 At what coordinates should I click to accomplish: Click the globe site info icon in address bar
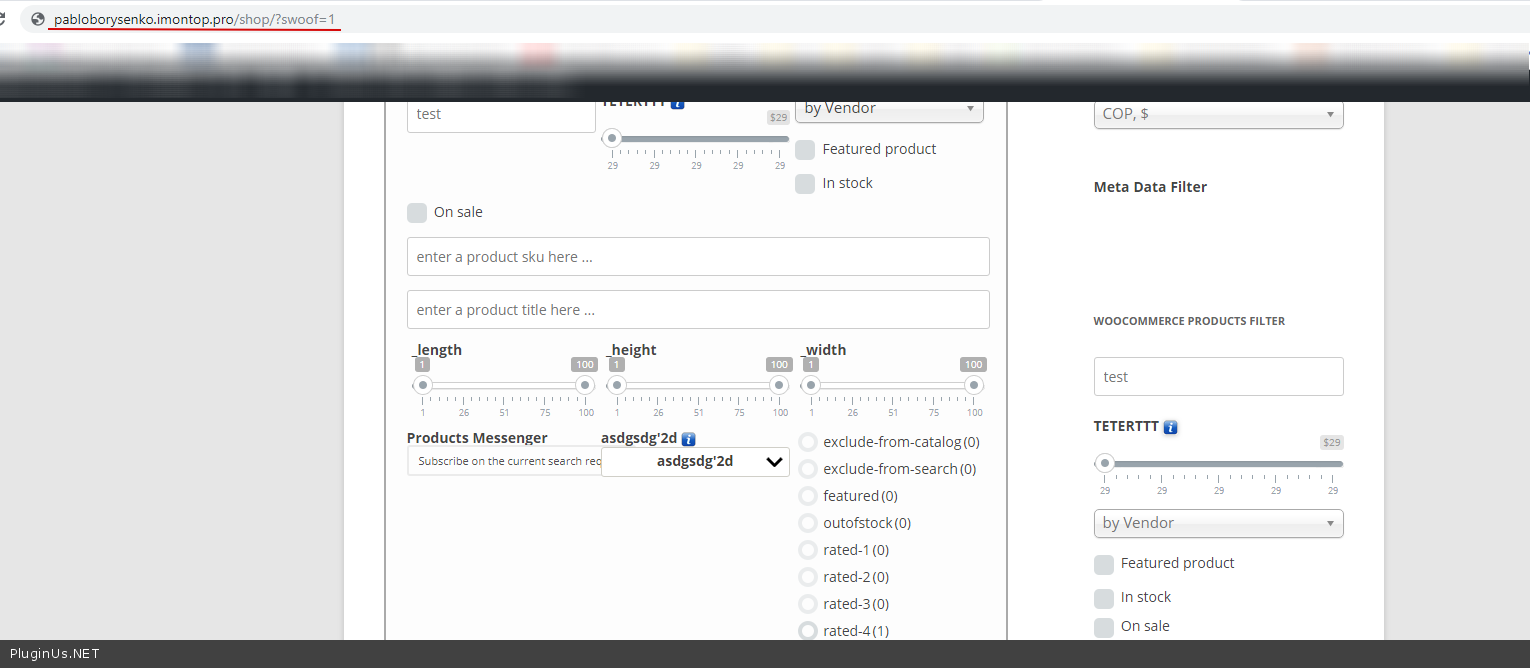click(x=38, y=19)
